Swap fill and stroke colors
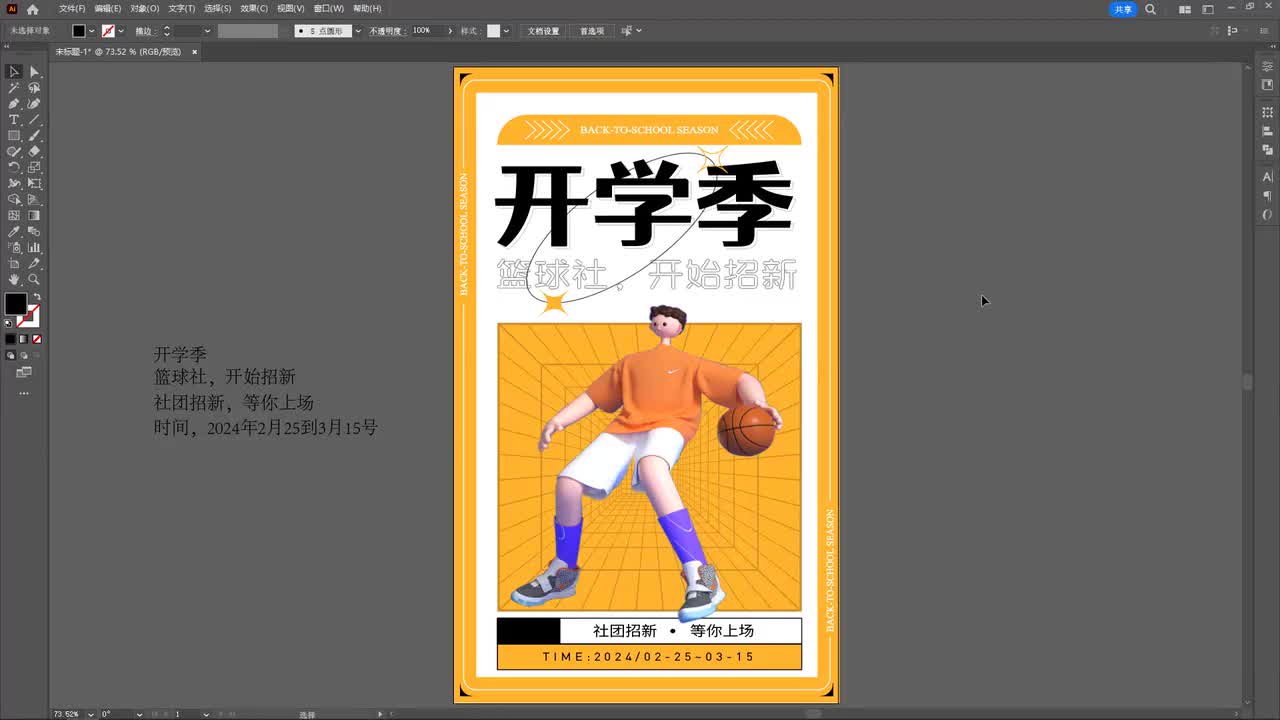 (x=36, y=297)
